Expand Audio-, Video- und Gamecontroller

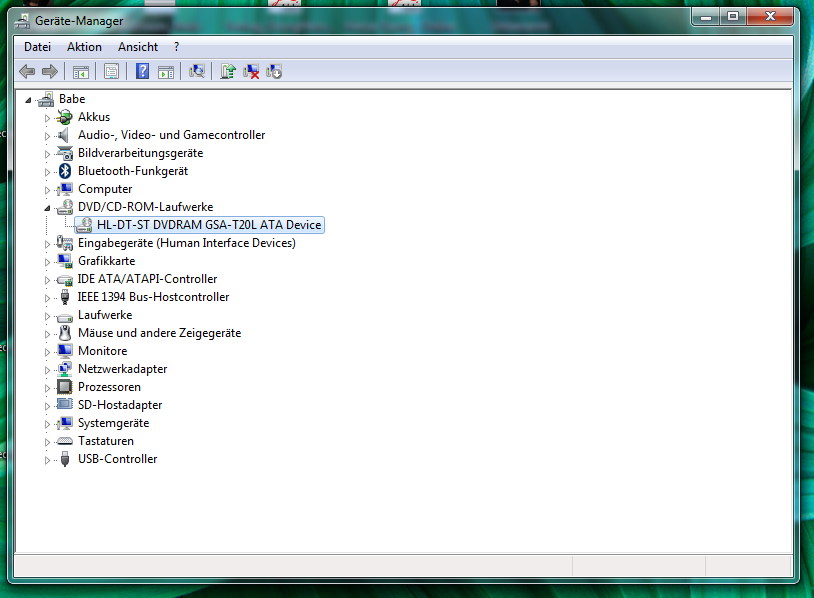[47, 136]
